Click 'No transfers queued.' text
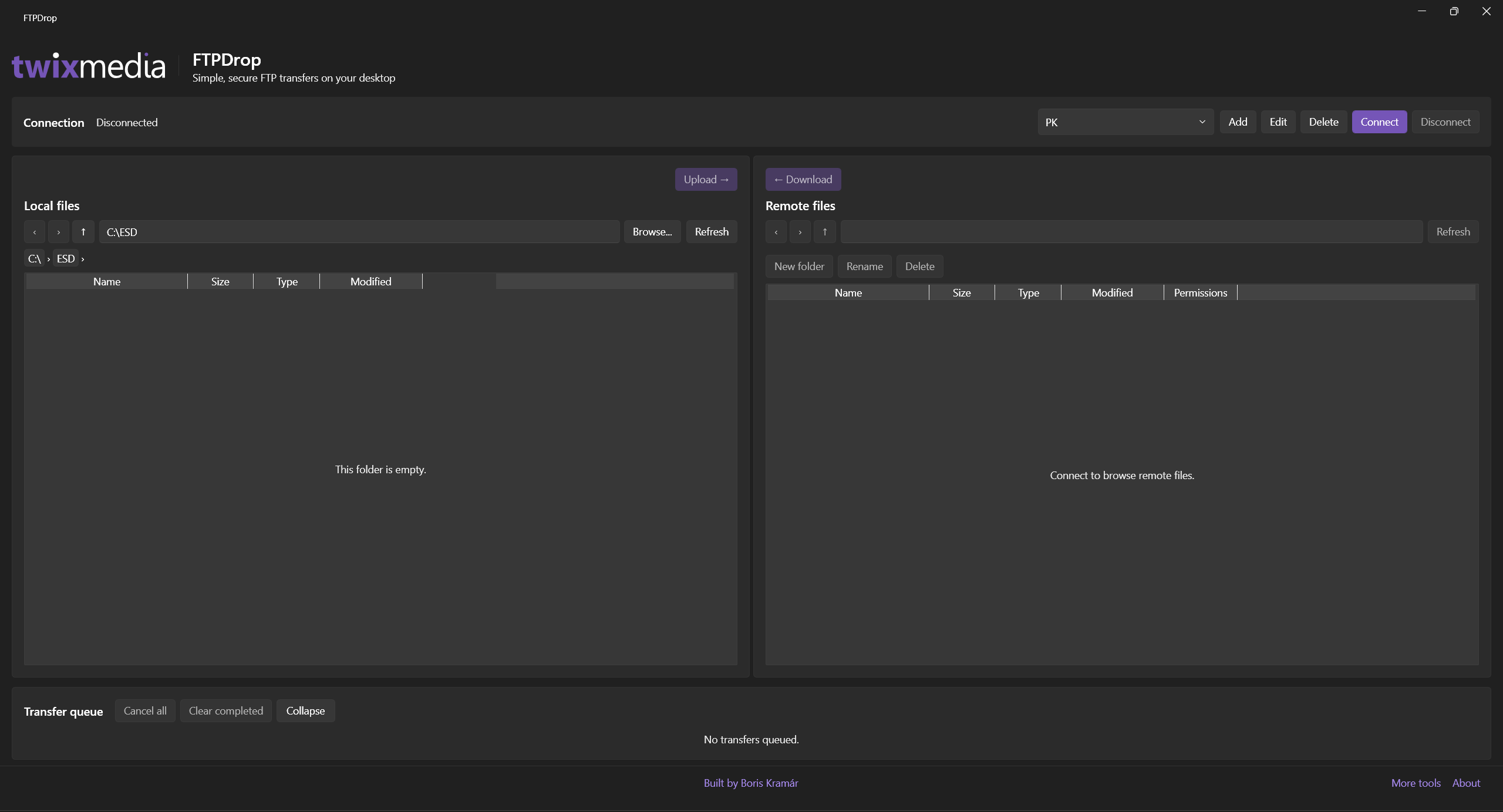Image resolution: width=1503 pixels, height=812 pixels. click(751, 740)
